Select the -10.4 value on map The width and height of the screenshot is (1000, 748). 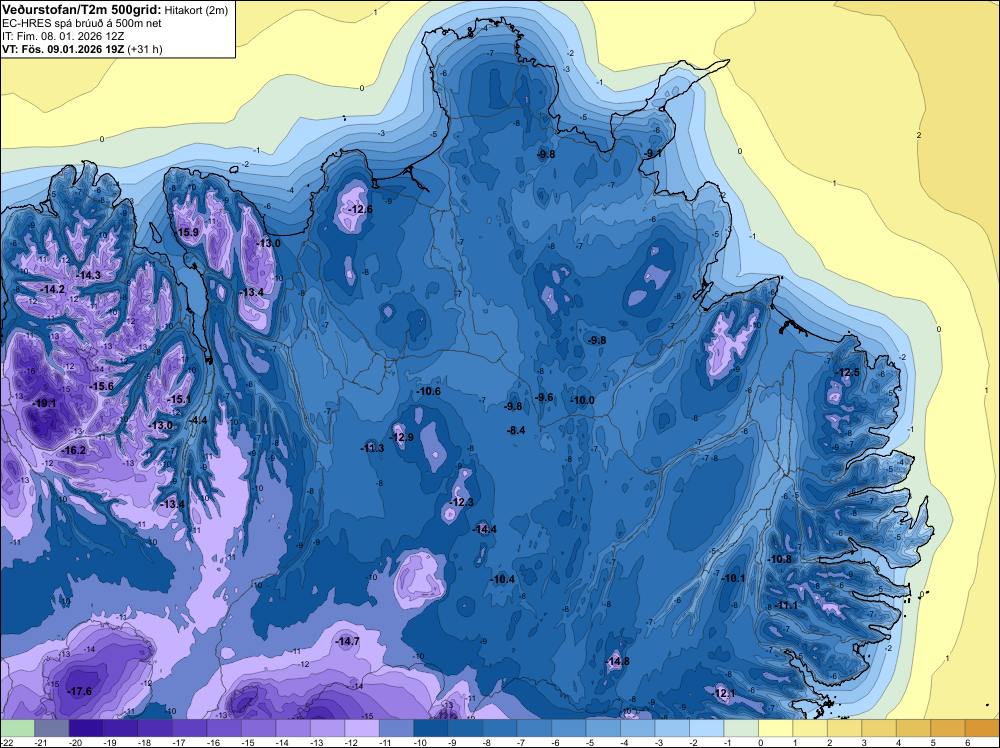[x=503, y=579]
